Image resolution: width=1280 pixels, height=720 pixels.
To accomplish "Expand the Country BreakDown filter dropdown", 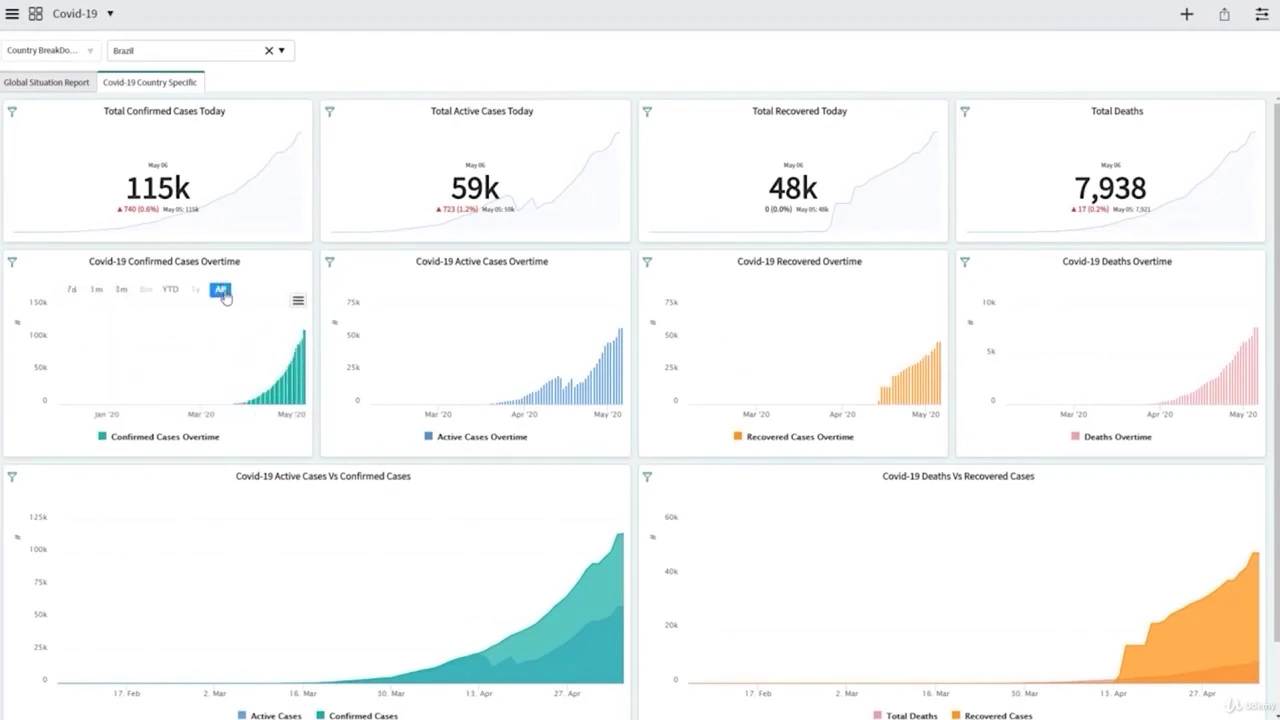I will tap(89, 50).
